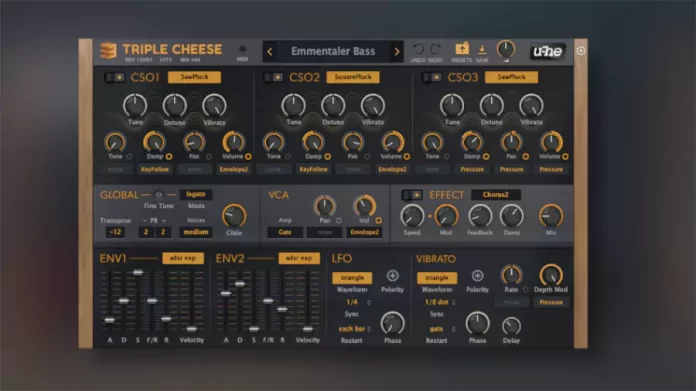
Task: Go to previous preset arrow
Action: coord(269,51)
